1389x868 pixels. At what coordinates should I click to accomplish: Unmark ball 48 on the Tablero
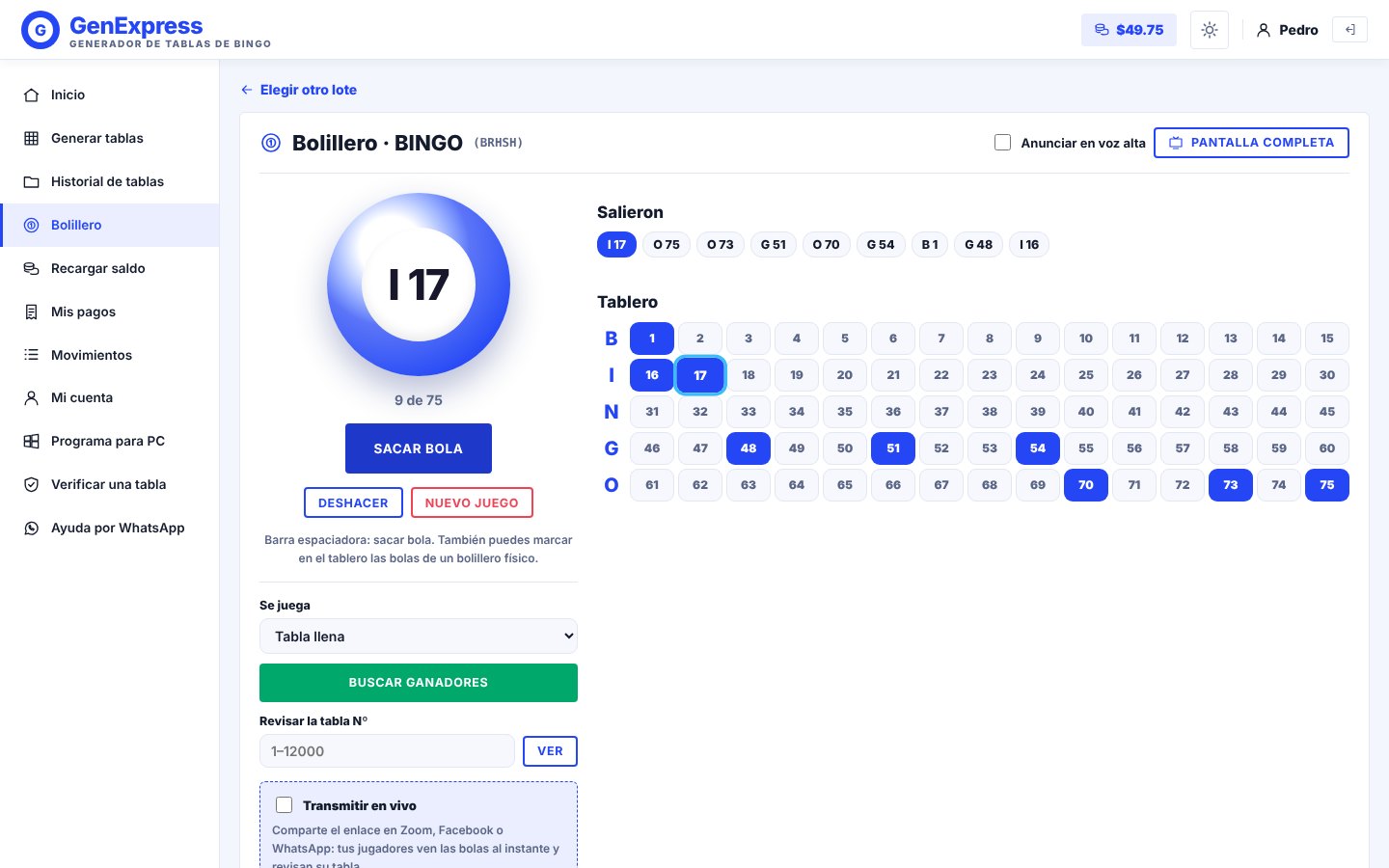point(749,448)
